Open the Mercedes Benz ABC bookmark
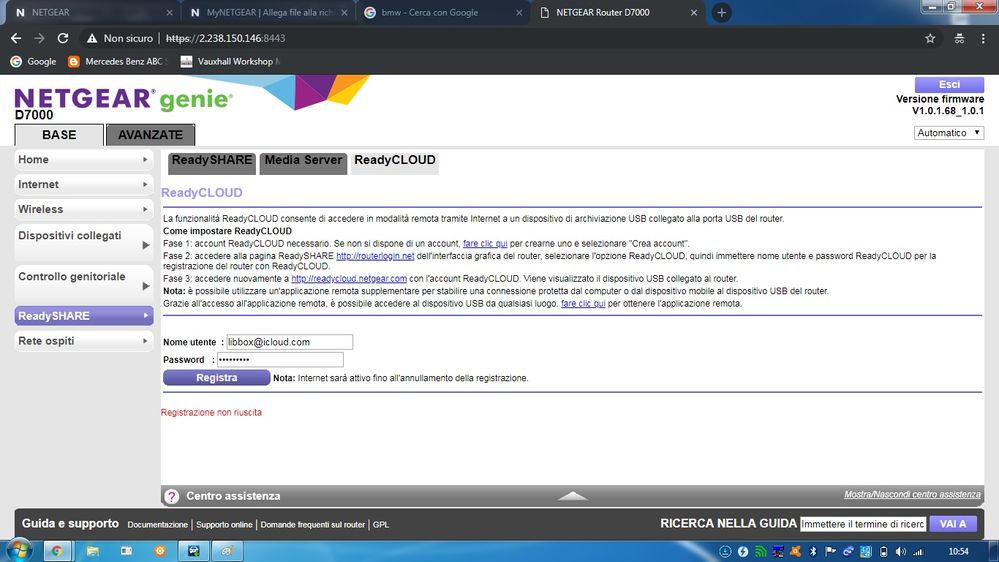The height and width of the screenshot is (562, 999). click(x=118, y=62)
